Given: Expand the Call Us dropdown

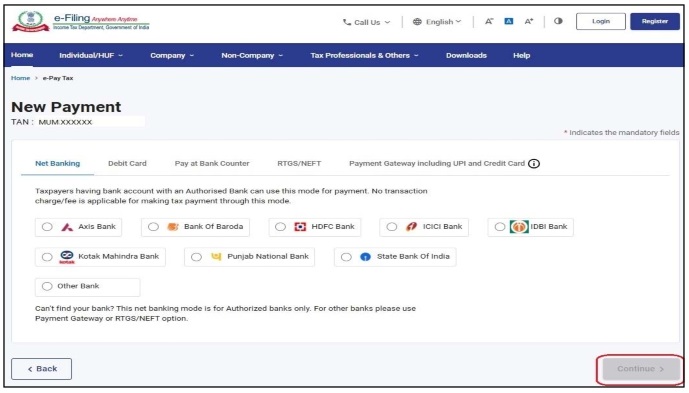Looking at the screenshot, I should click(366, 22).
